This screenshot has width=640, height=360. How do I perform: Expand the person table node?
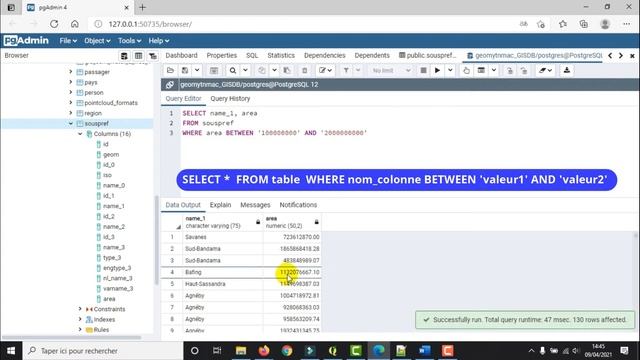[71, 92]
